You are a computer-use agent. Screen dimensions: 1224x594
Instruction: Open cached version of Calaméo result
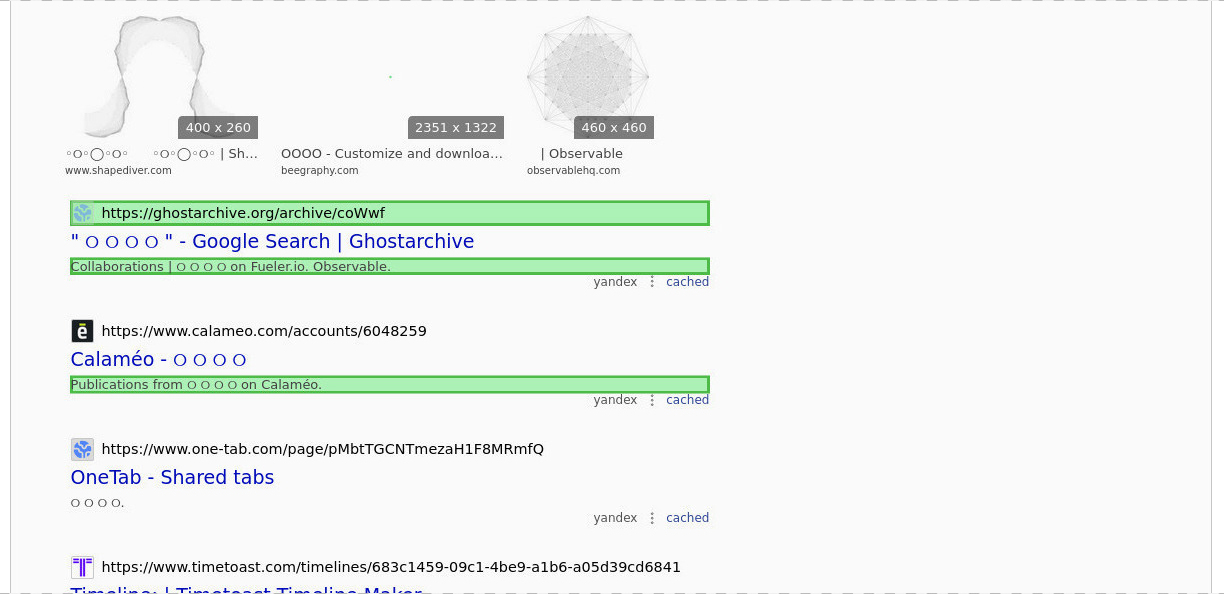coord(687,400)
